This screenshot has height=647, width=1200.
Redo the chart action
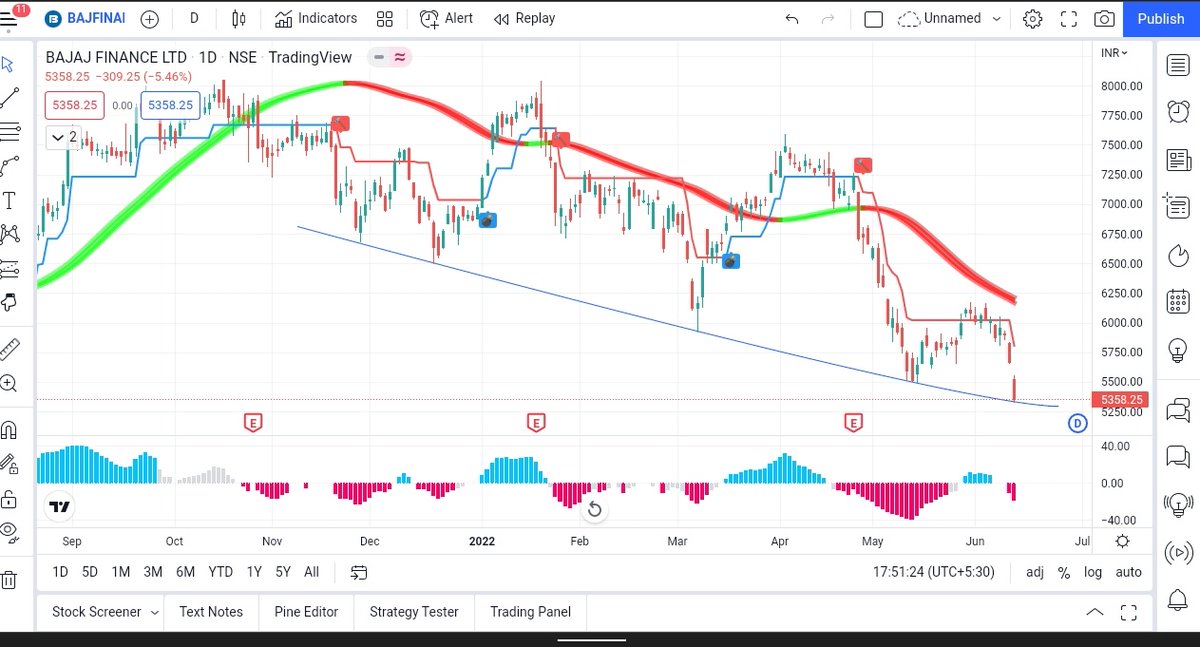827,18
